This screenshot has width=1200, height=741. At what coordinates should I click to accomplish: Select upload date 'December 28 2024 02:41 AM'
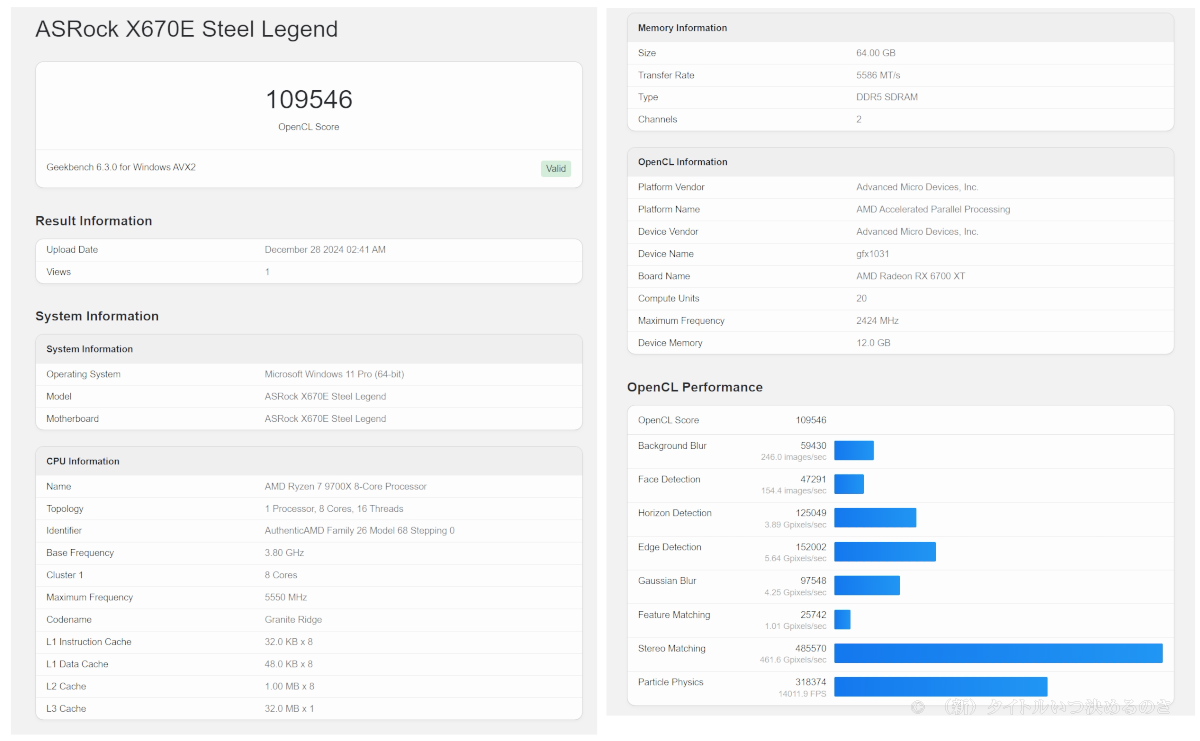pyautogui.click(x=325, y=250)
